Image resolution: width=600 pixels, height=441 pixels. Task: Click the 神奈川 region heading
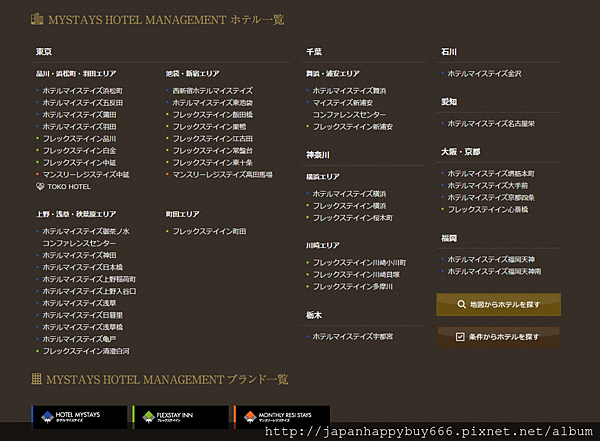pos(318,155)
